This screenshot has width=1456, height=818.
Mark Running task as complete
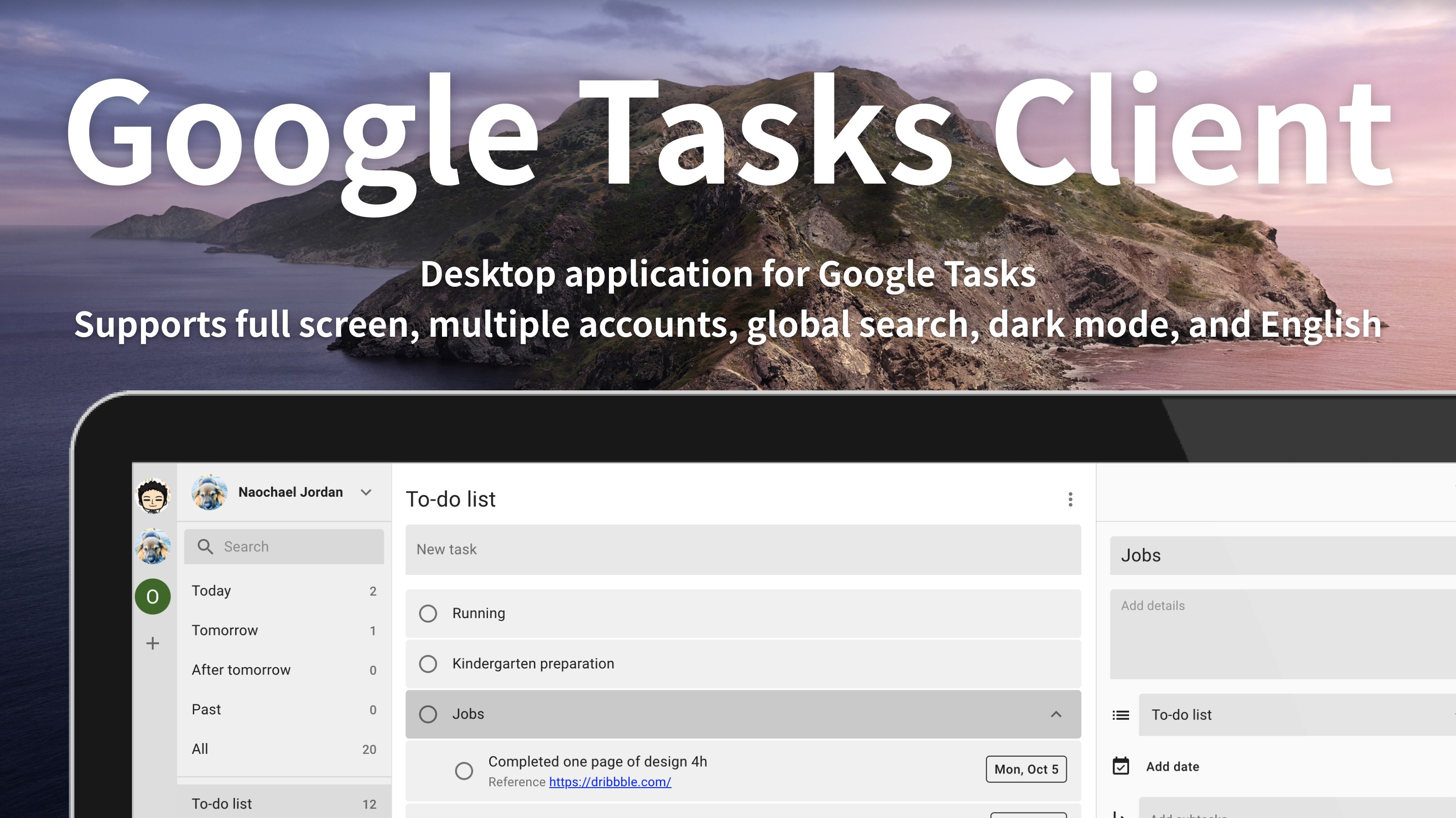tap(428, 613)
